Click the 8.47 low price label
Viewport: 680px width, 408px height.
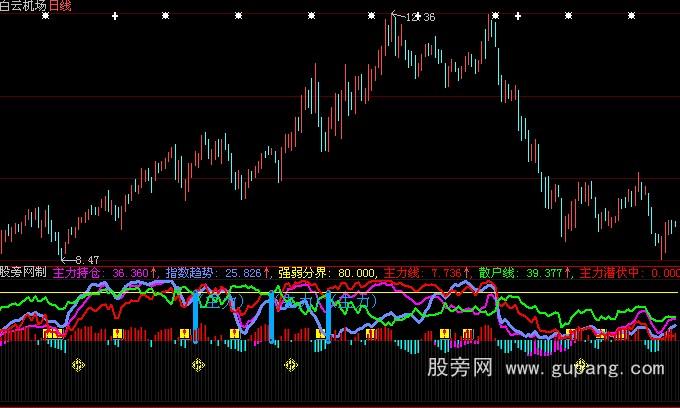pos(87,260)
